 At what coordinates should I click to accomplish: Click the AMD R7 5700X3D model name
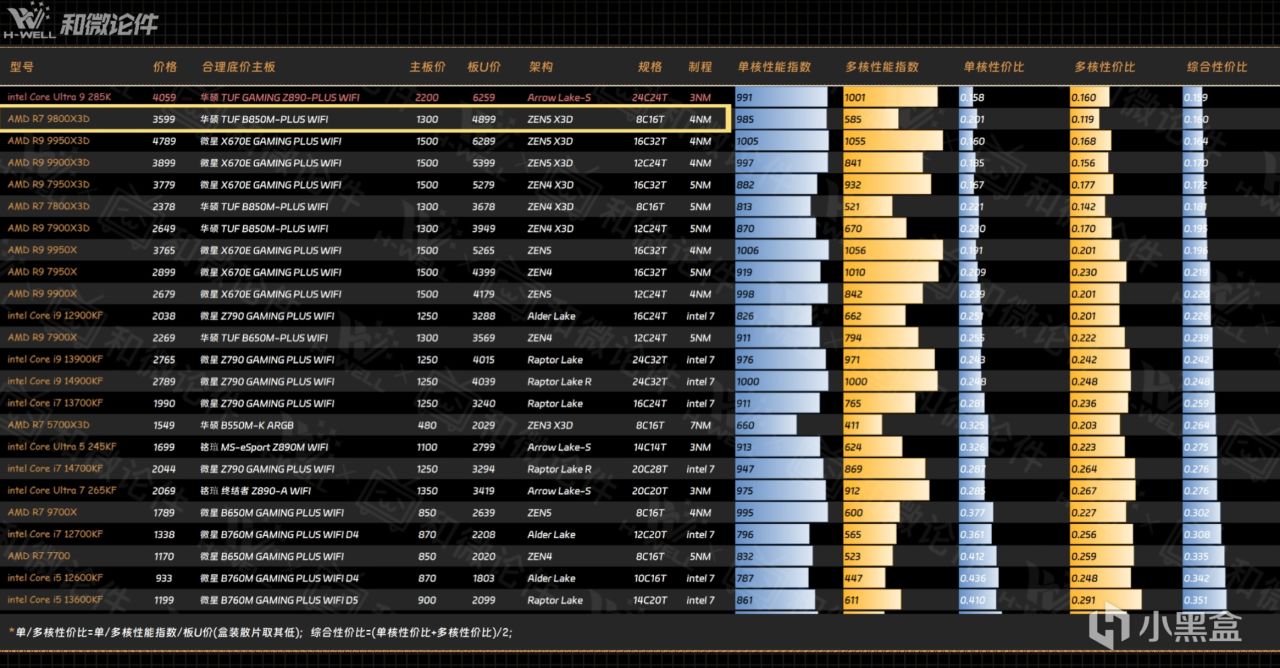(48, 425)
